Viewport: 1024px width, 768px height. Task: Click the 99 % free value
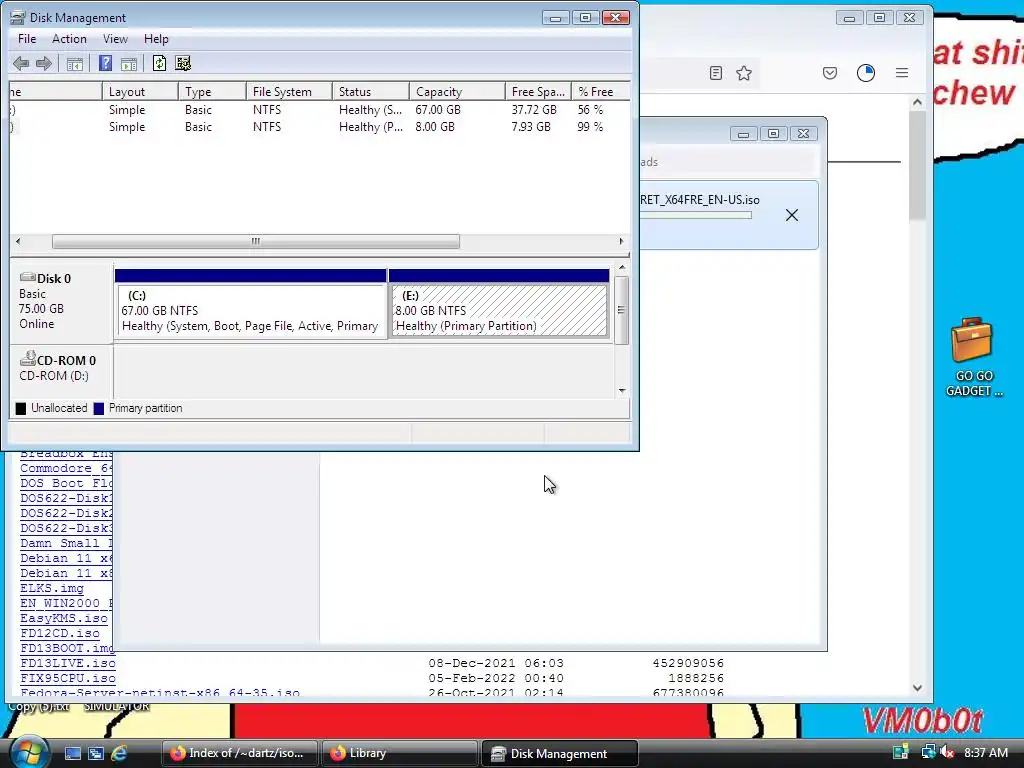click(590, 127)
